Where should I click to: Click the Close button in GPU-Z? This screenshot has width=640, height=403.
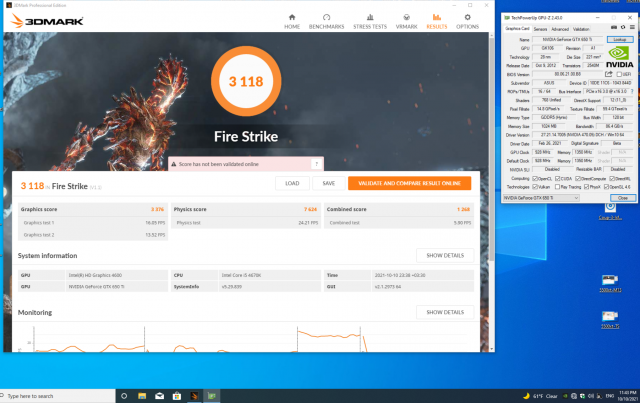point(623,198)
